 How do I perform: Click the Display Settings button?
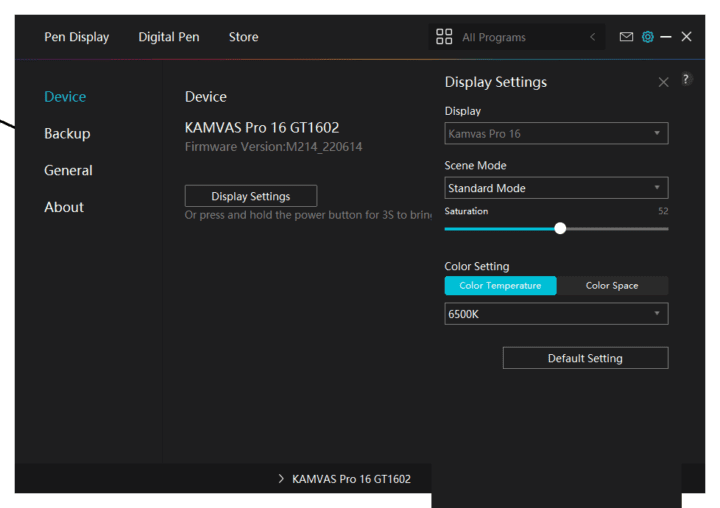coord(251,196)
